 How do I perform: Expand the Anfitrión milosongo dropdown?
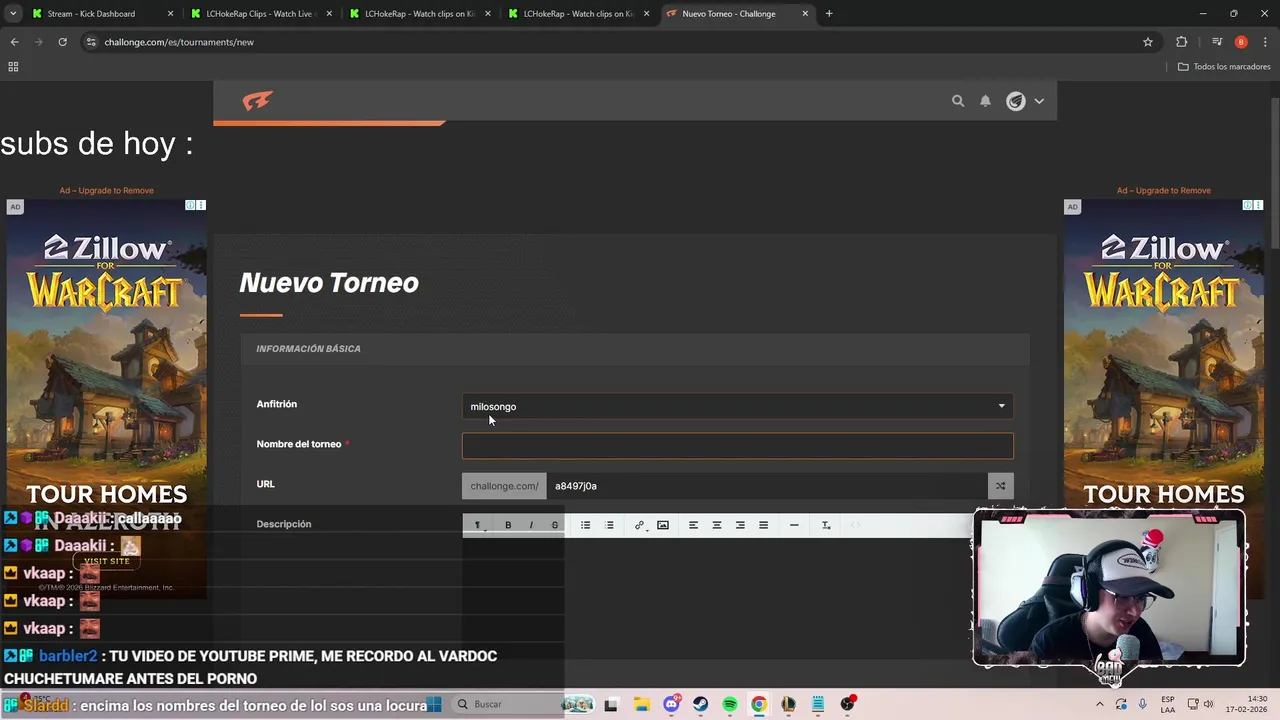pyautogui.click(x=737, y=406)
